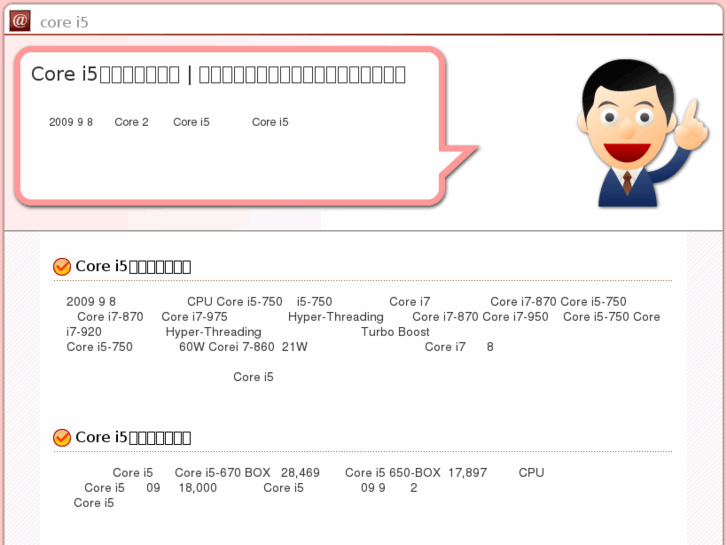Click the "28,469" price text

(x=300, y=473)
